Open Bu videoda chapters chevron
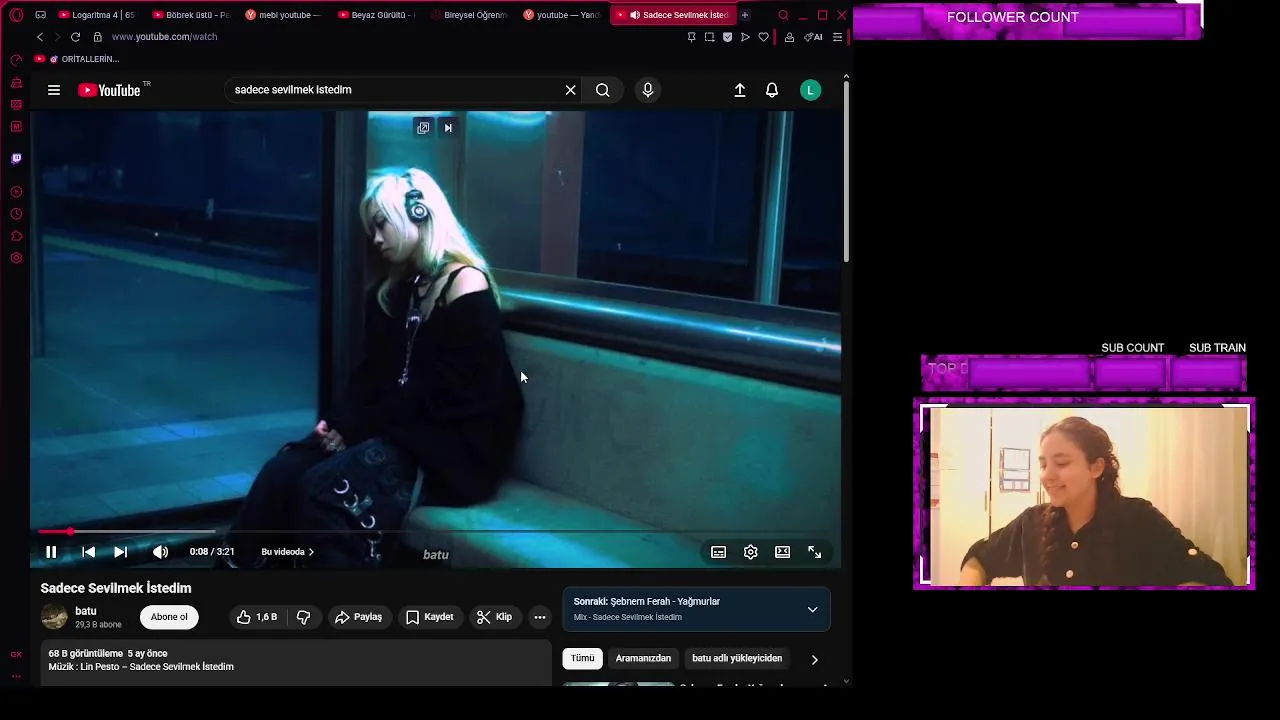This screenshot has height=720, width=1280. [311, 552]
